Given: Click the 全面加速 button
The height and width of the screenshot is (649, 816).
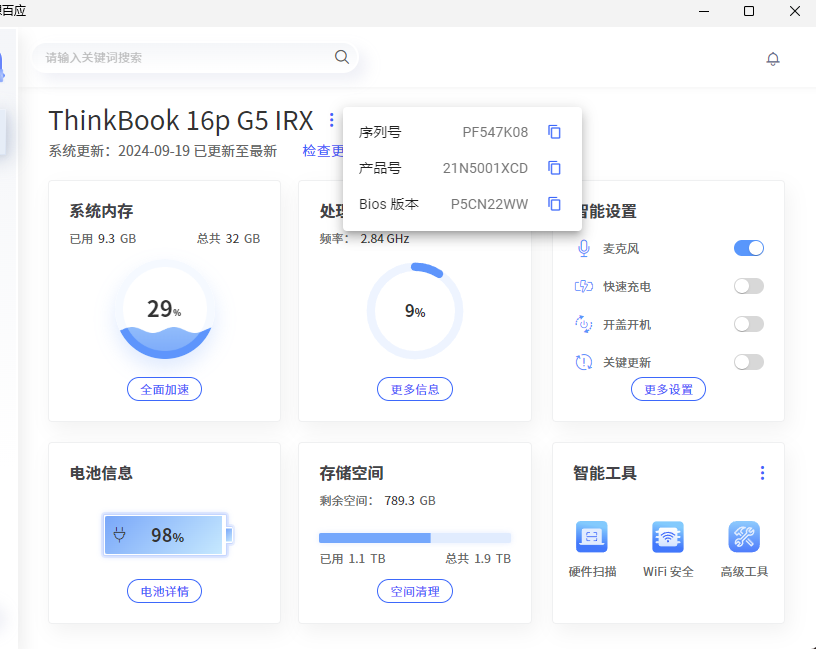Looking at the screenshot, I should point(164,389).
